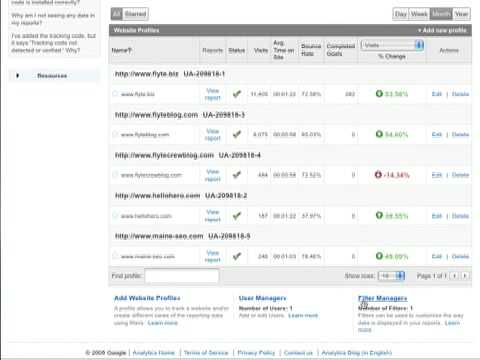
Task: Open View report for www.flytecrewblog.com
Action: pos(213,175)
